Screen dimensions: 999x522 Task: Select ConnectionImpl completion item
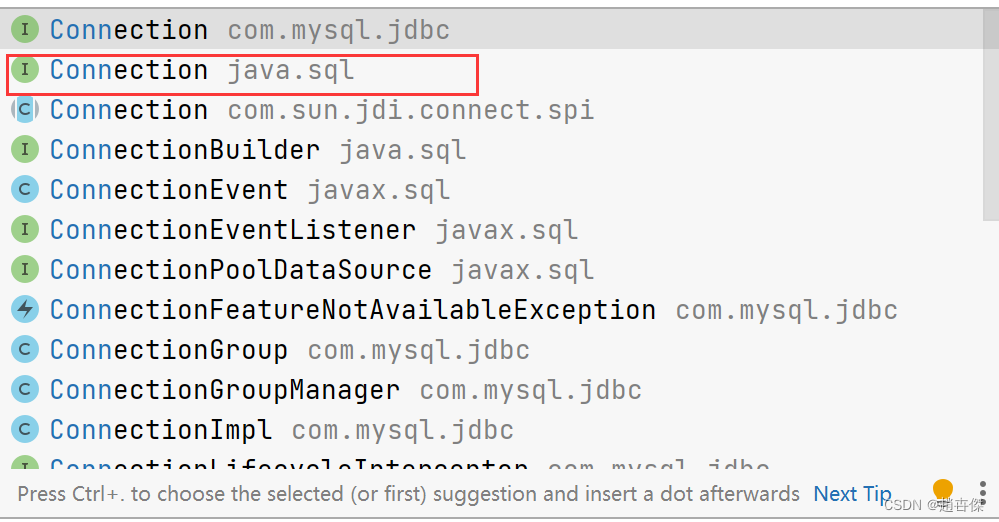[281, 430]
